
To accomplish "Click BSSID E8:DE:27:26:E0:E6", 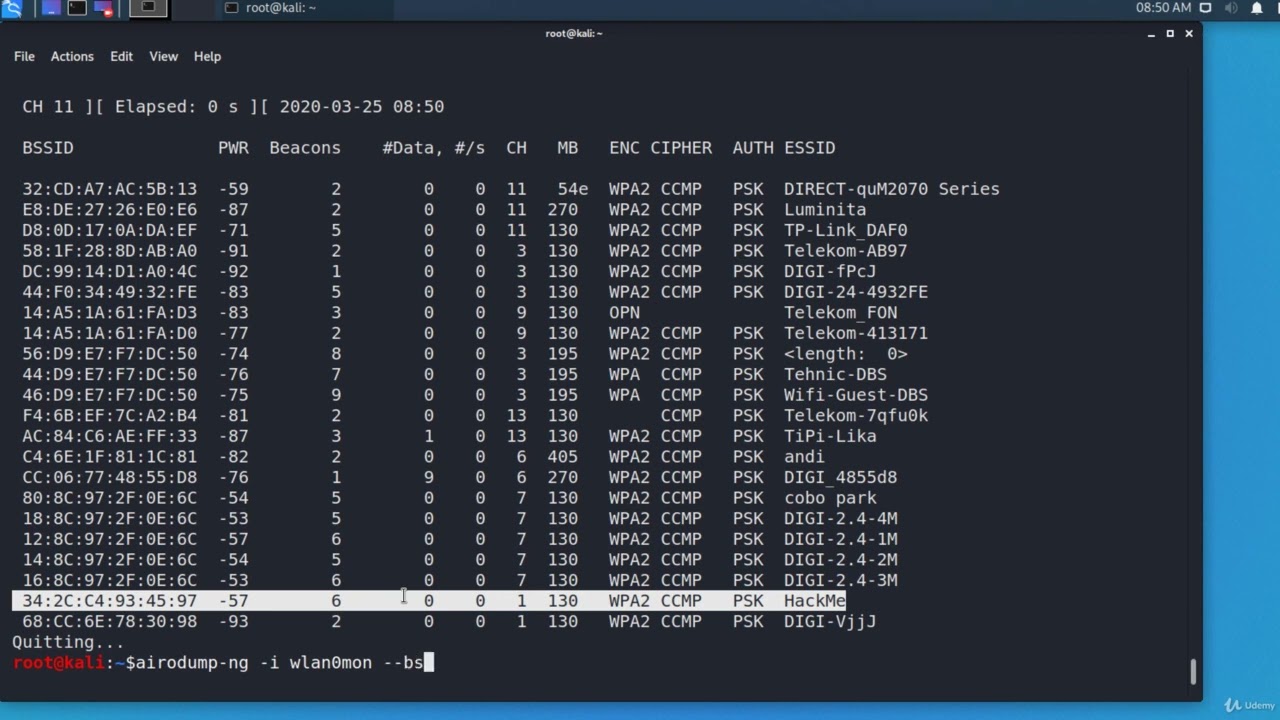I will [x=110, y=209].
